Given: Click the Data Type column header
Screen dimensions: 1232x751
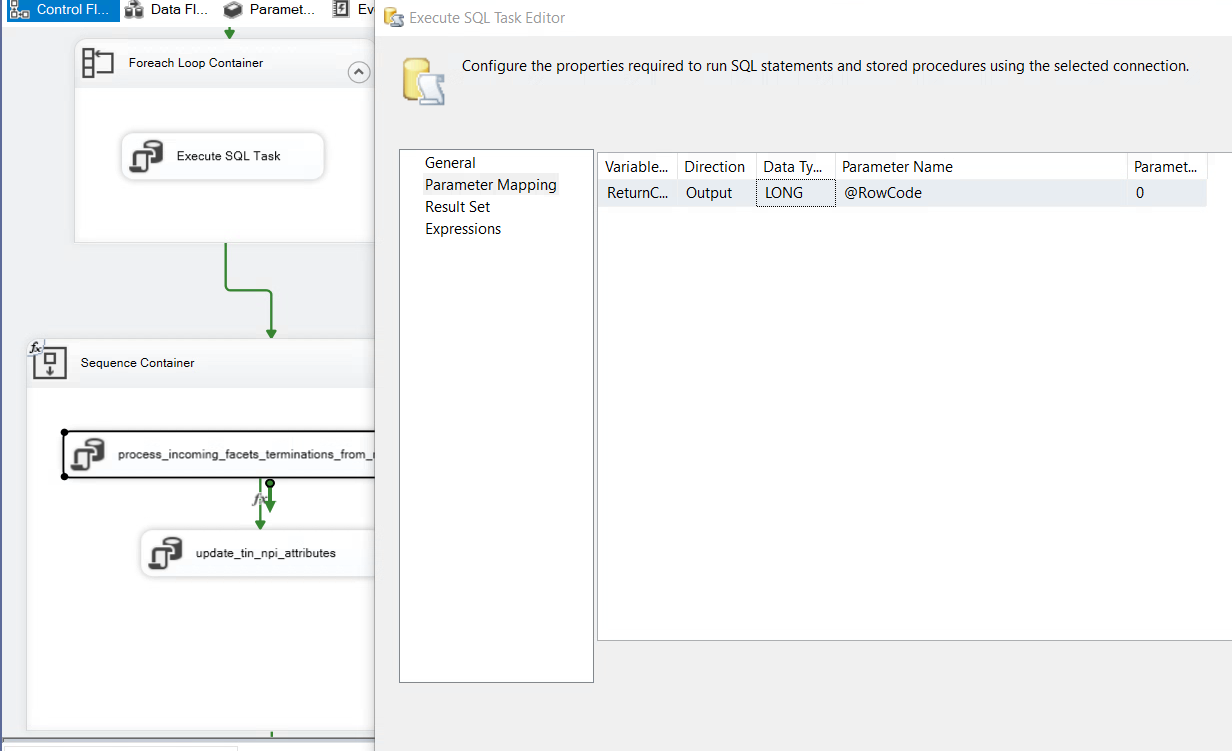Looking at the screenshot, I should pyautogui.click(x=795, y=167).
